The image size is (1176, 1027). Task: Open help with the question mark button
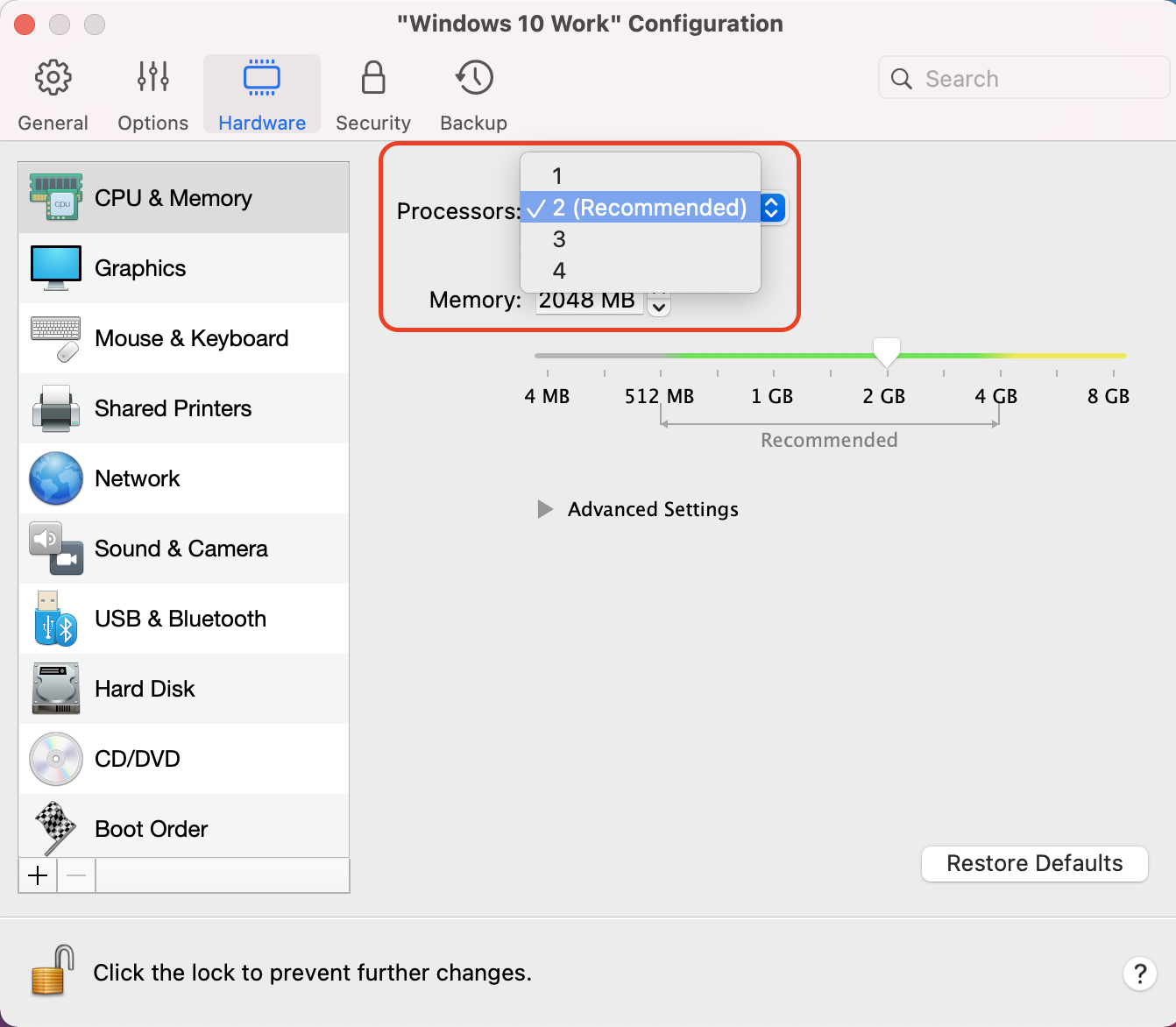pyautogui.click(x=1139, y=974)
